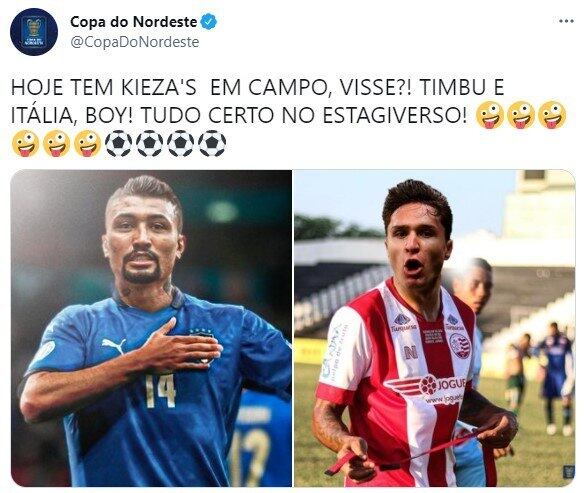584x493 pixels.
Task: Click the number 14 on the blue jersey
Action: click(160, 391)
